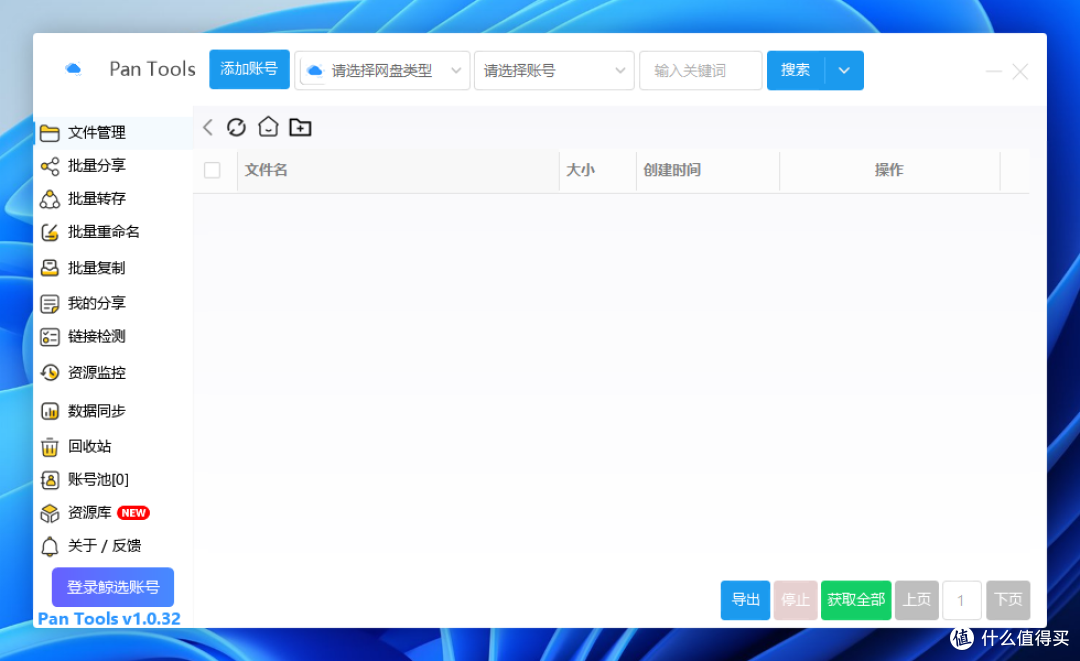Image resolution: width=1080 pixels, height=661 pixels.
Task: Open the 请选择账号 dropdown
Action: point(554,70)
